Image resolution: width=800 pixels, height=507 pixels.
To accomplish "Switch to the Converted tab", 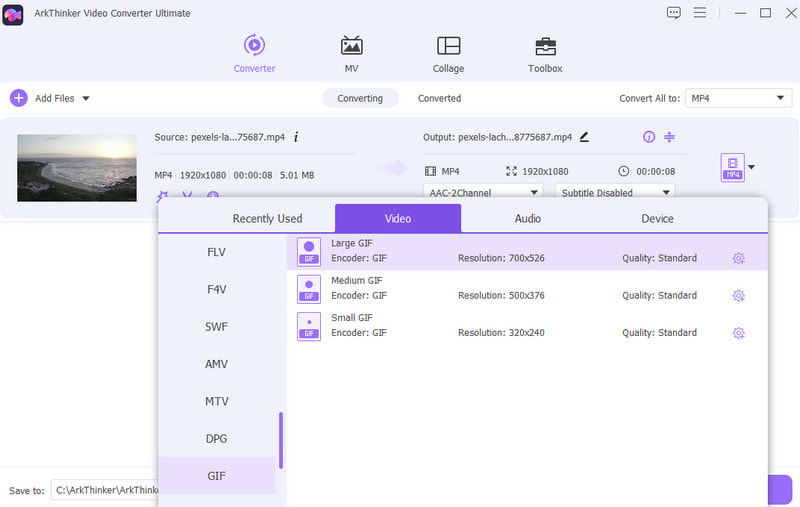I will pyautogui.click(x=439, y=98).
